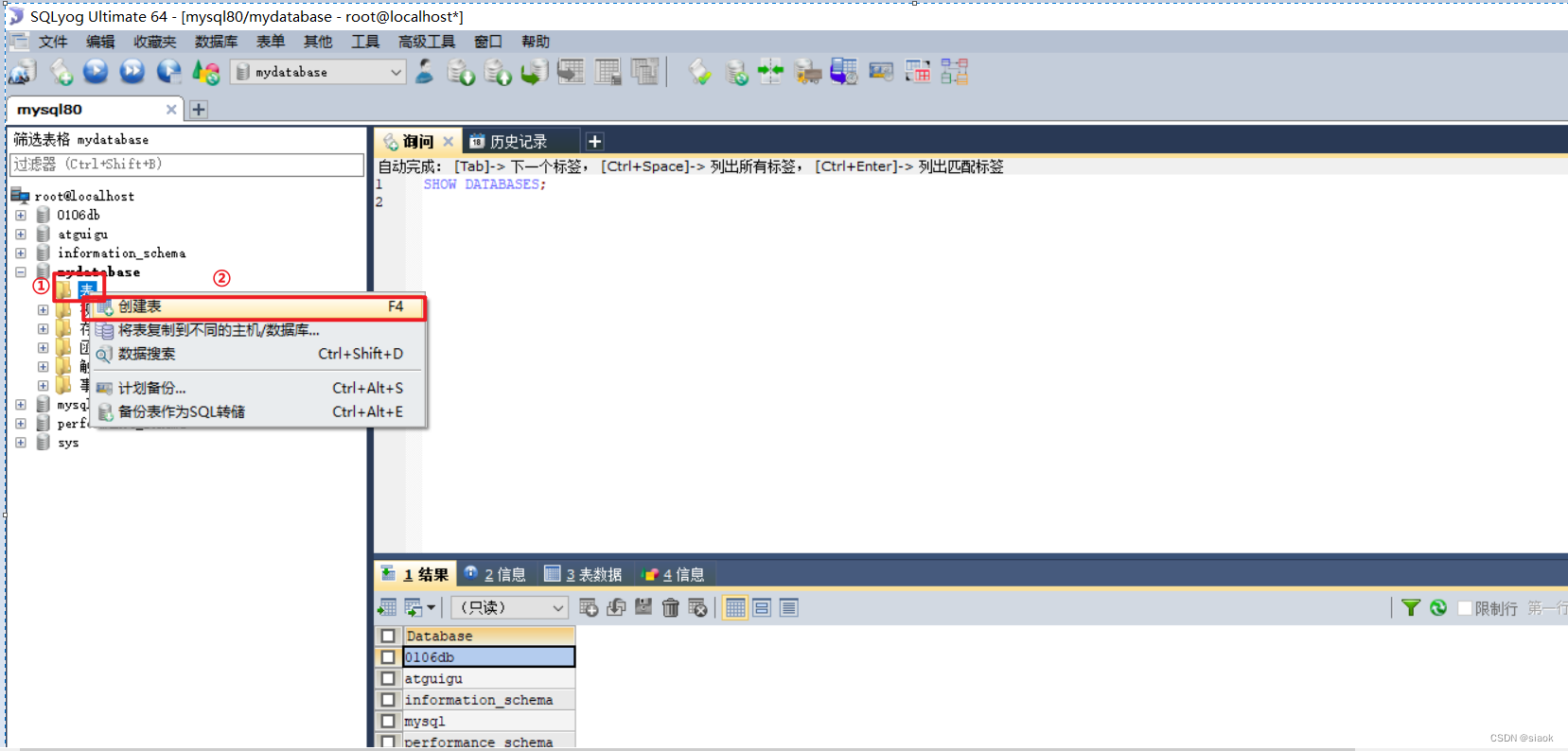Switch to the 3 表数据 tab
1568x751 pixels.
pyautogui.click(x=584, y=574)
